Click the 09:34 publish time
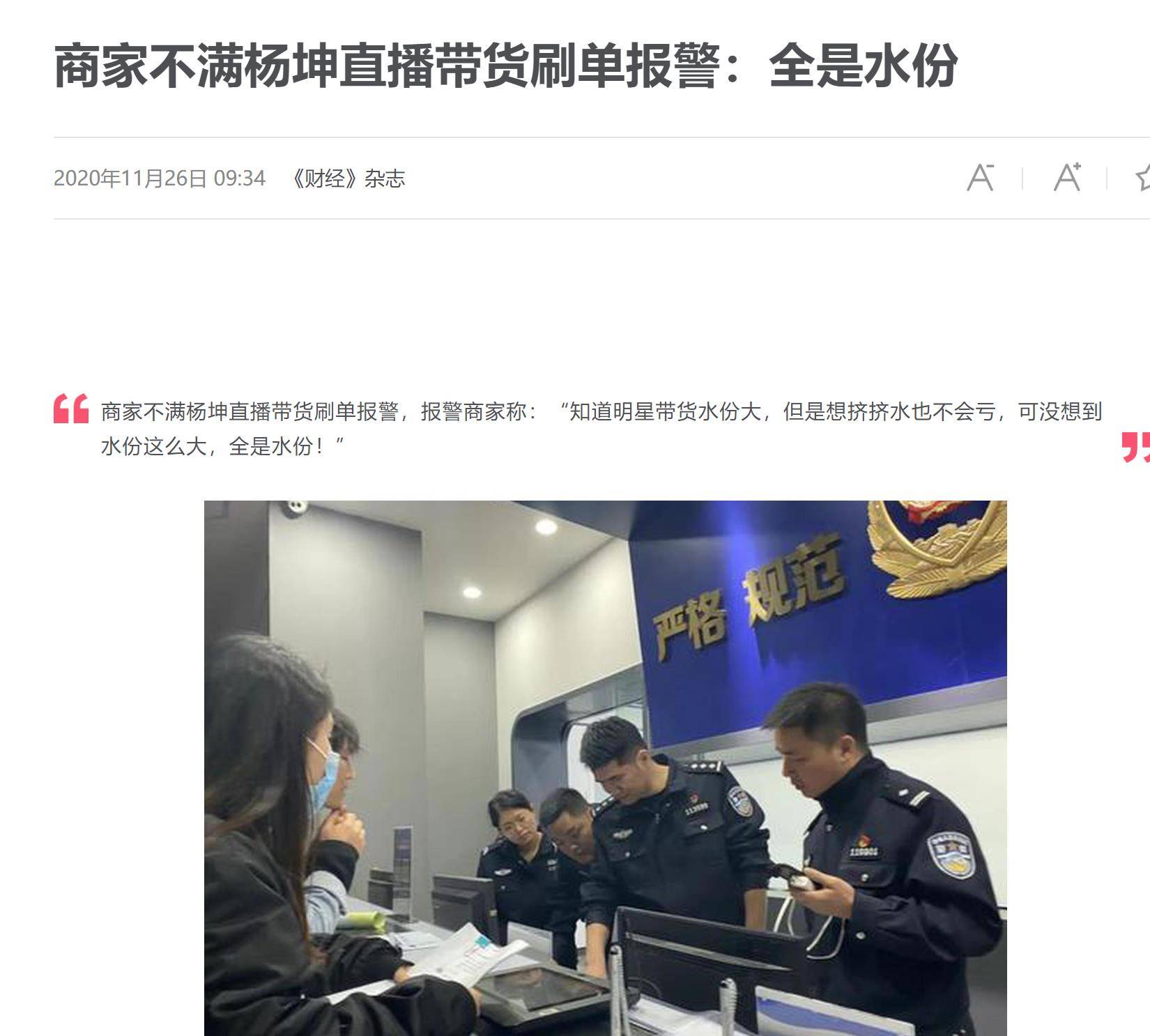 click(x=240, y=178)
